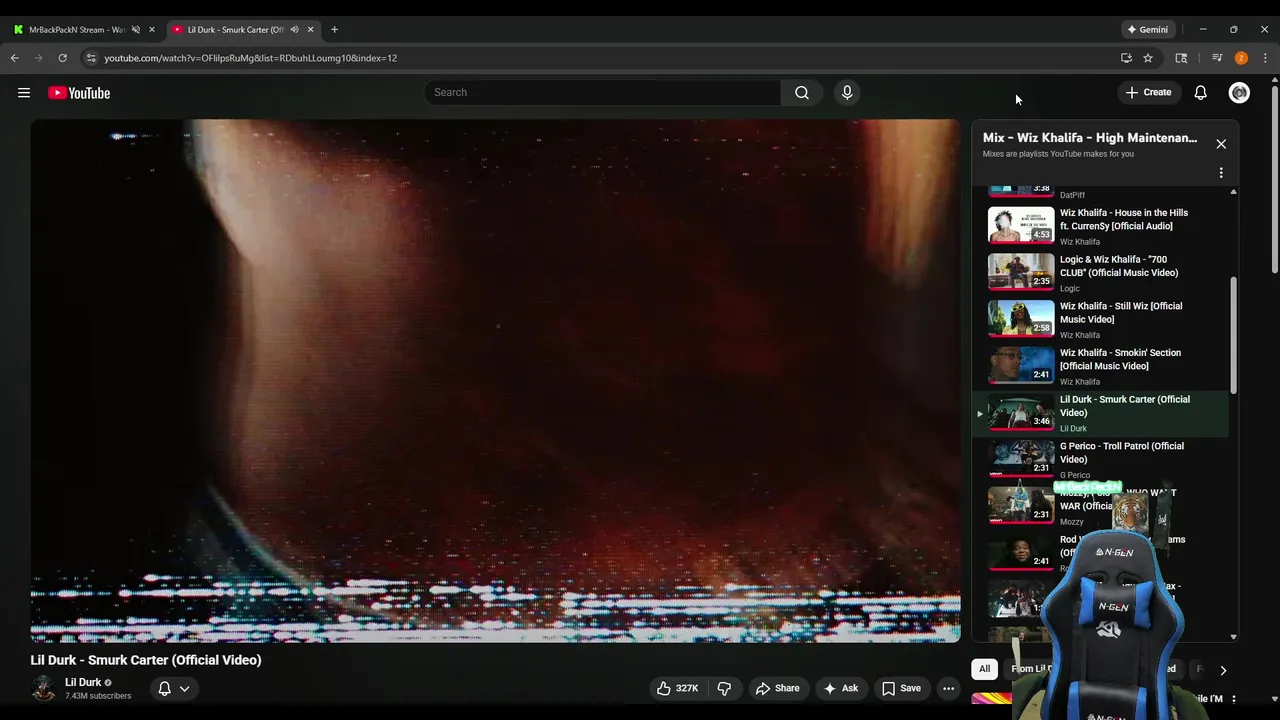Open Chrome three-dot menu

[1265, 58]
